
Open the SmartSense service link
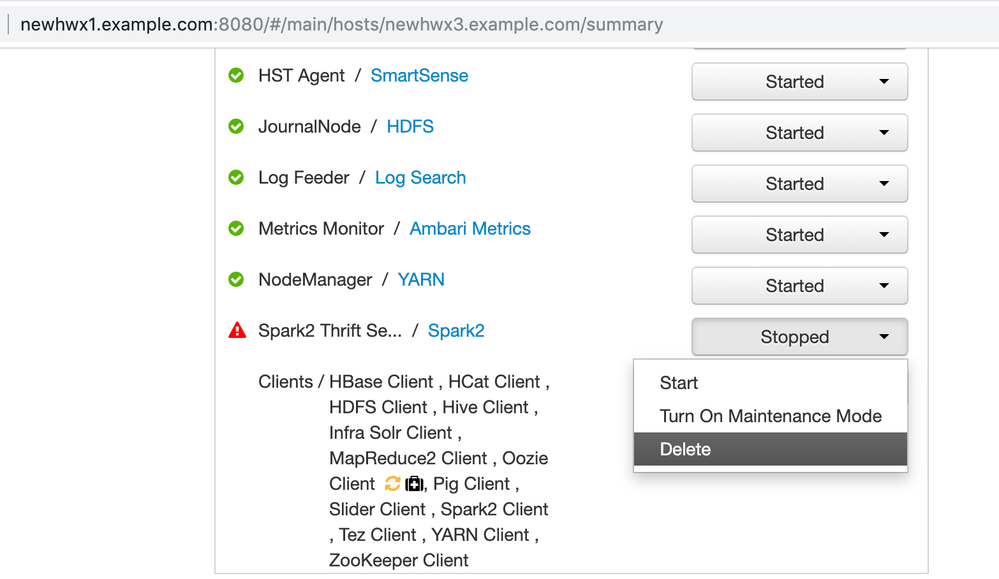coord(419,76)
